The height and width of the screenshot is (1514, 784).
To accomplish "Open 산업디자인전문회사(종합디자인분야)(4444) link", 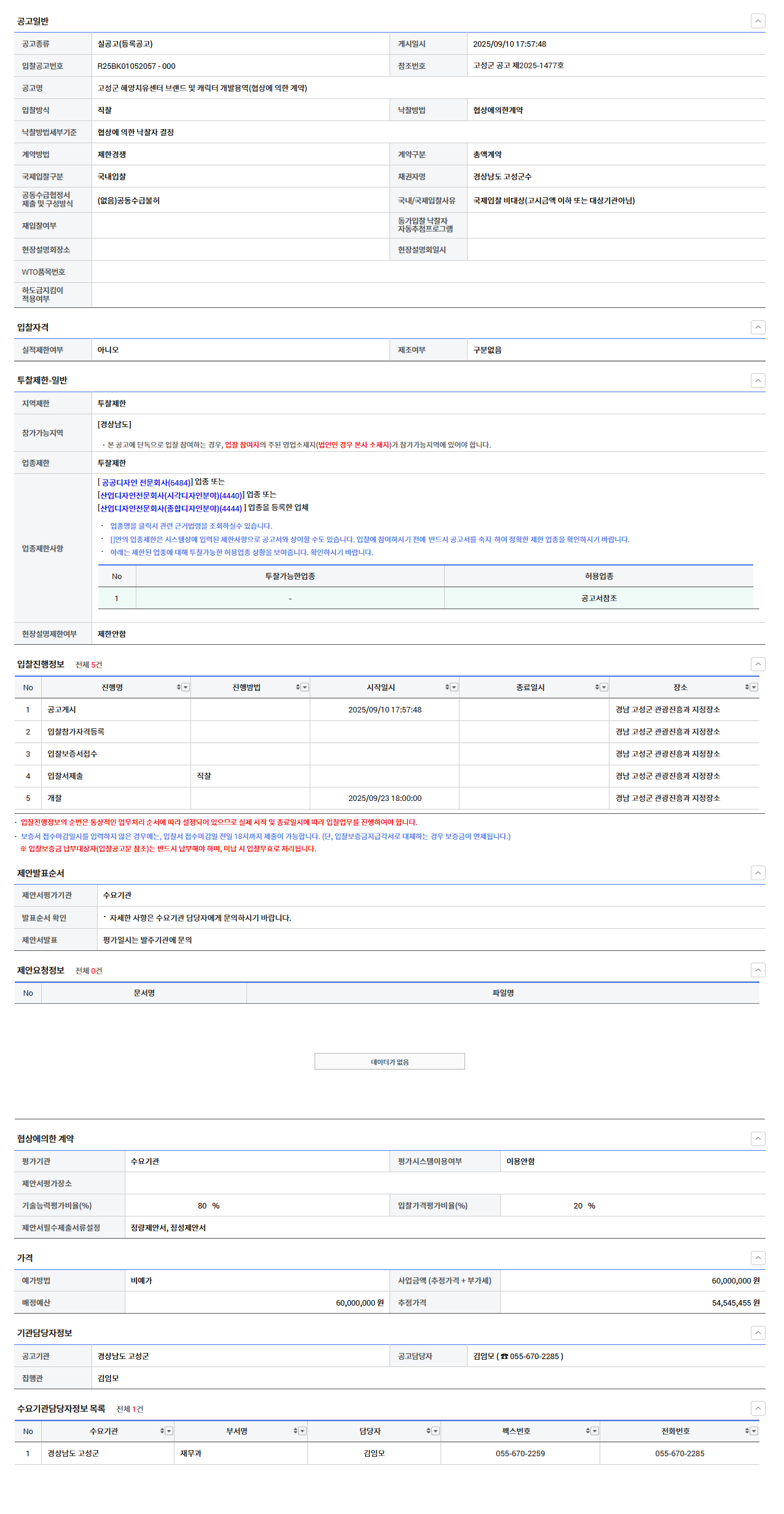I will click(170, 508).
